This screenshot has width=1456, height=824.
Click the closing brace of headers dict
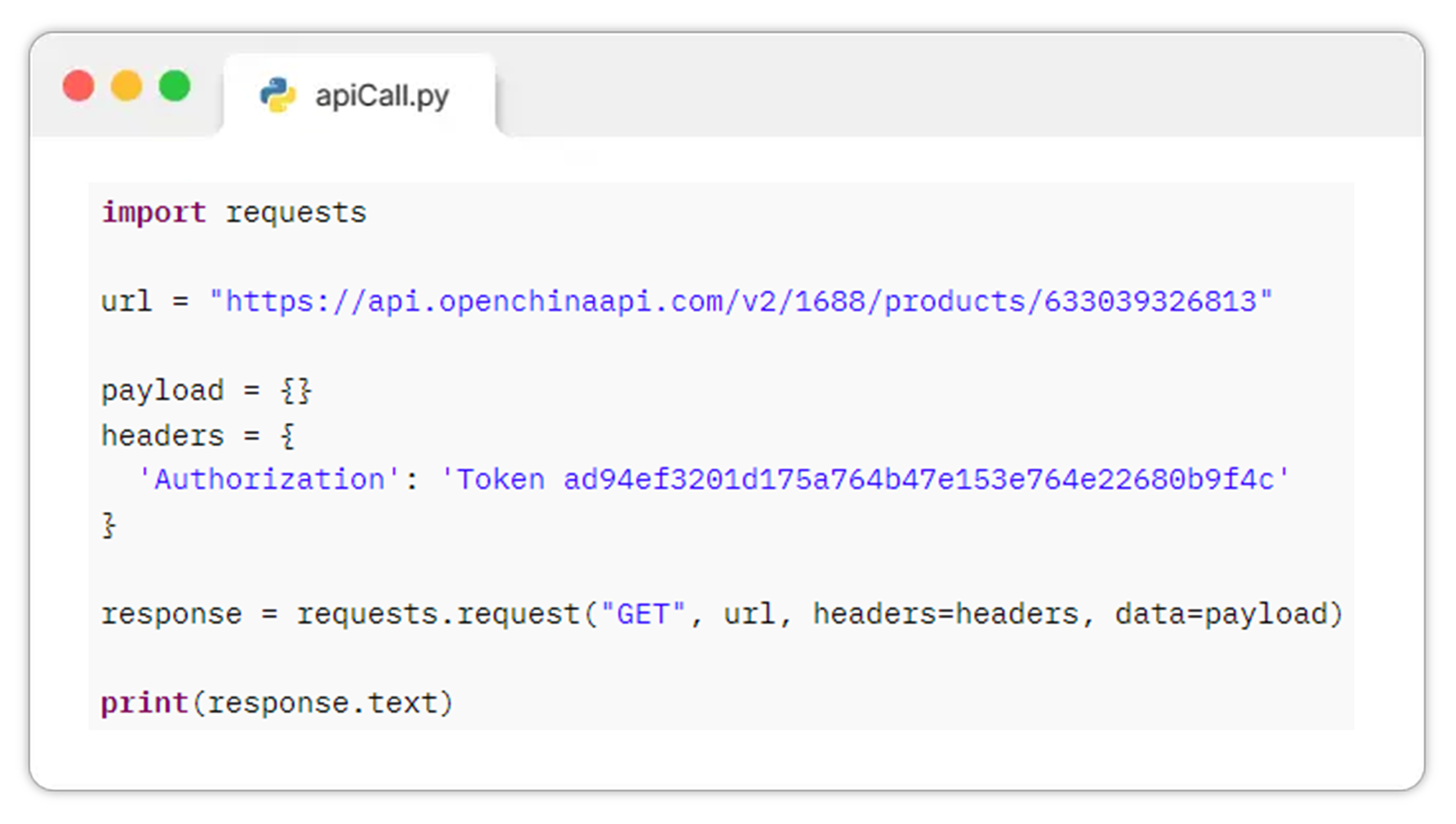pos(109,525)
